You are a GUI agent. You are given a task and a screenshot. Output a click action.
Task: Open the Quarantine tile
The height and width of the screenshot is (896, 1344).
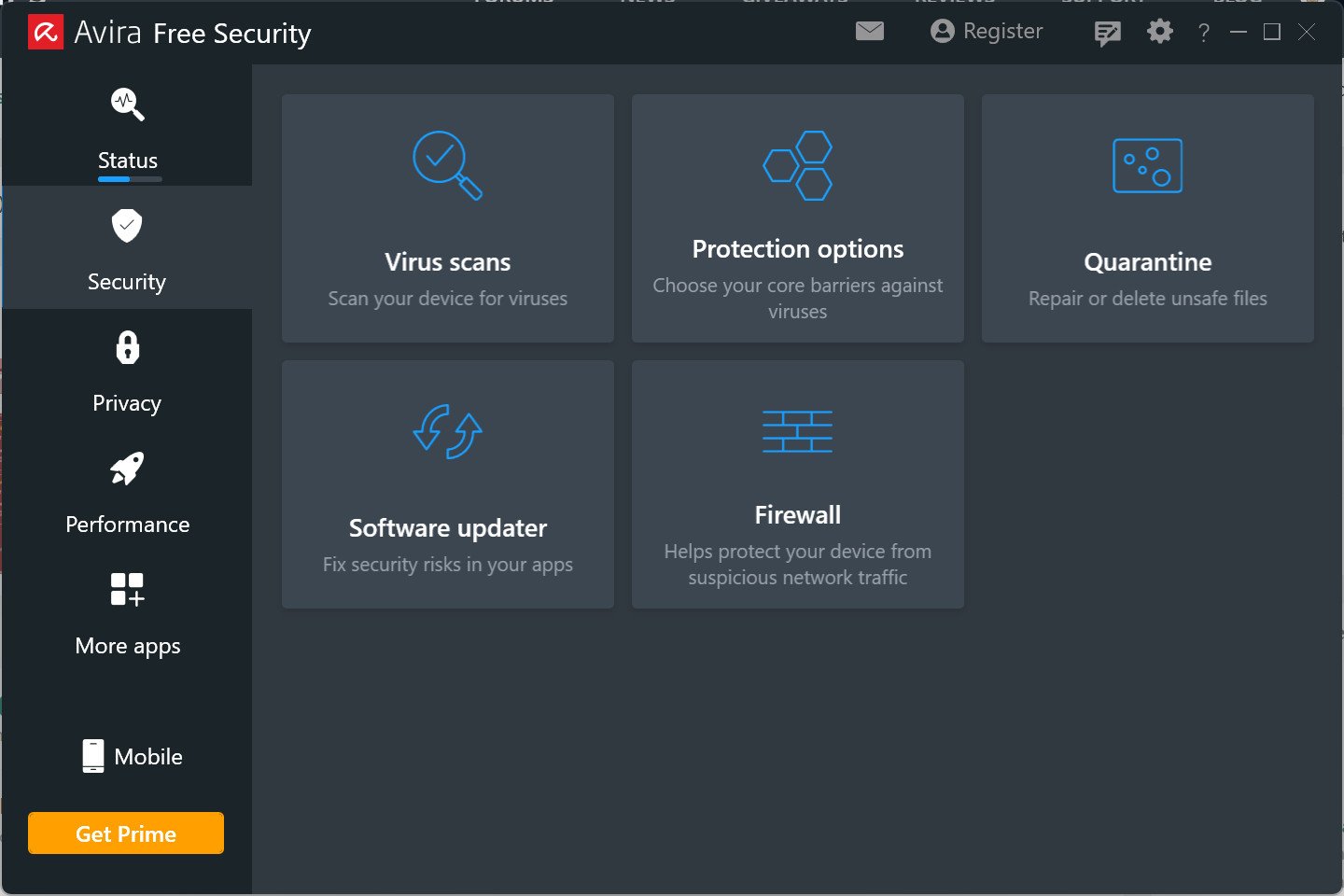click(x=1148, y=218)
